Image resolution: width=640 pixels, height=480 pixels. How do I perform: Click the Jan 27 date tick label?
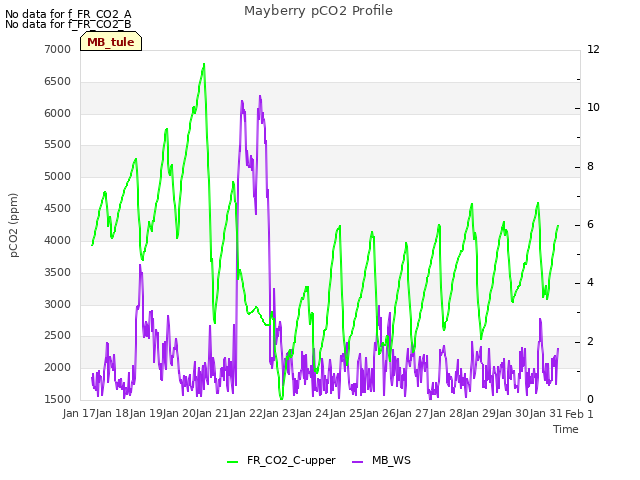pyautogui.click(x=413, y=413)
